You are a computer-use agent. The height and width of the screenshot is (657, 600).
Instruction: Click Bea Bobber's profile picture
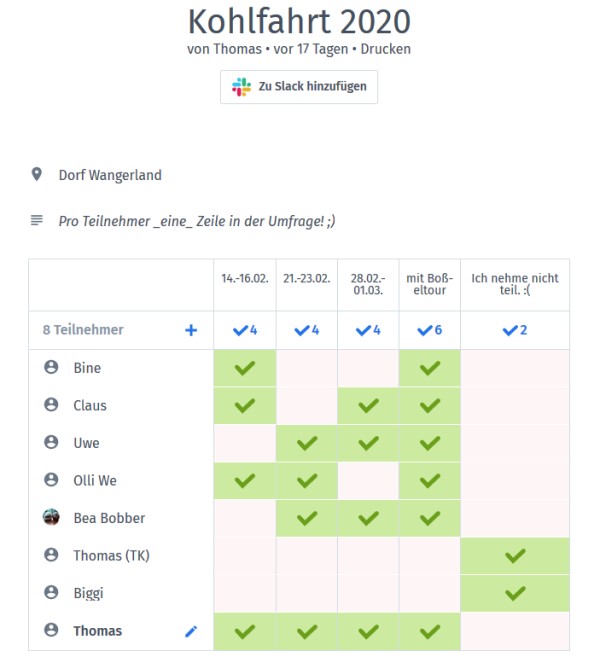51,517
